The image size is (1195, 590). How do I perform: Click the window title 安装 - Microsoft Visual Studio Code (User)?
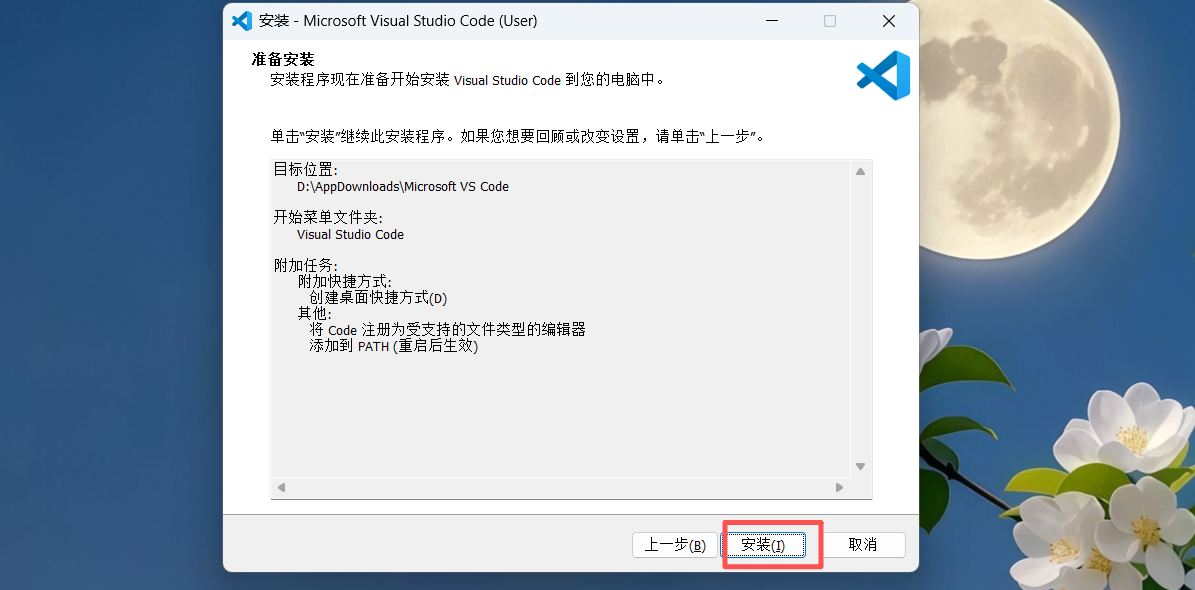click(x=398, y=21)
